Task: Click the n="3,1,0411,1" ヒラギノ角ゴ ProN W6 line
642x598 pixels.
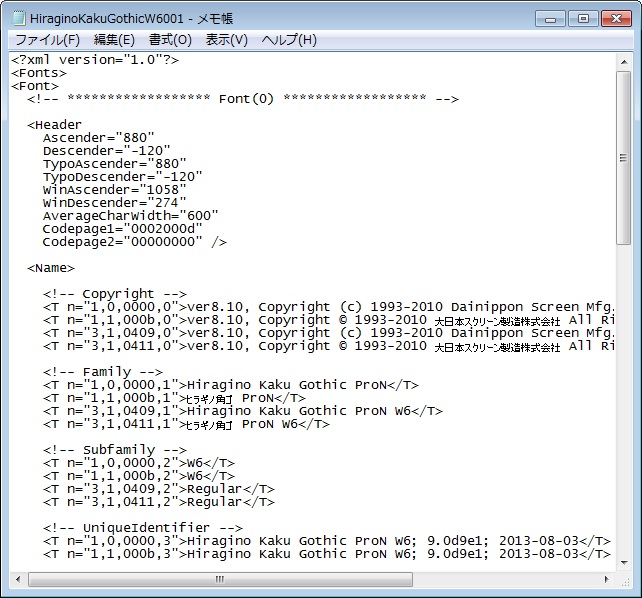Action: click(186, 424)
